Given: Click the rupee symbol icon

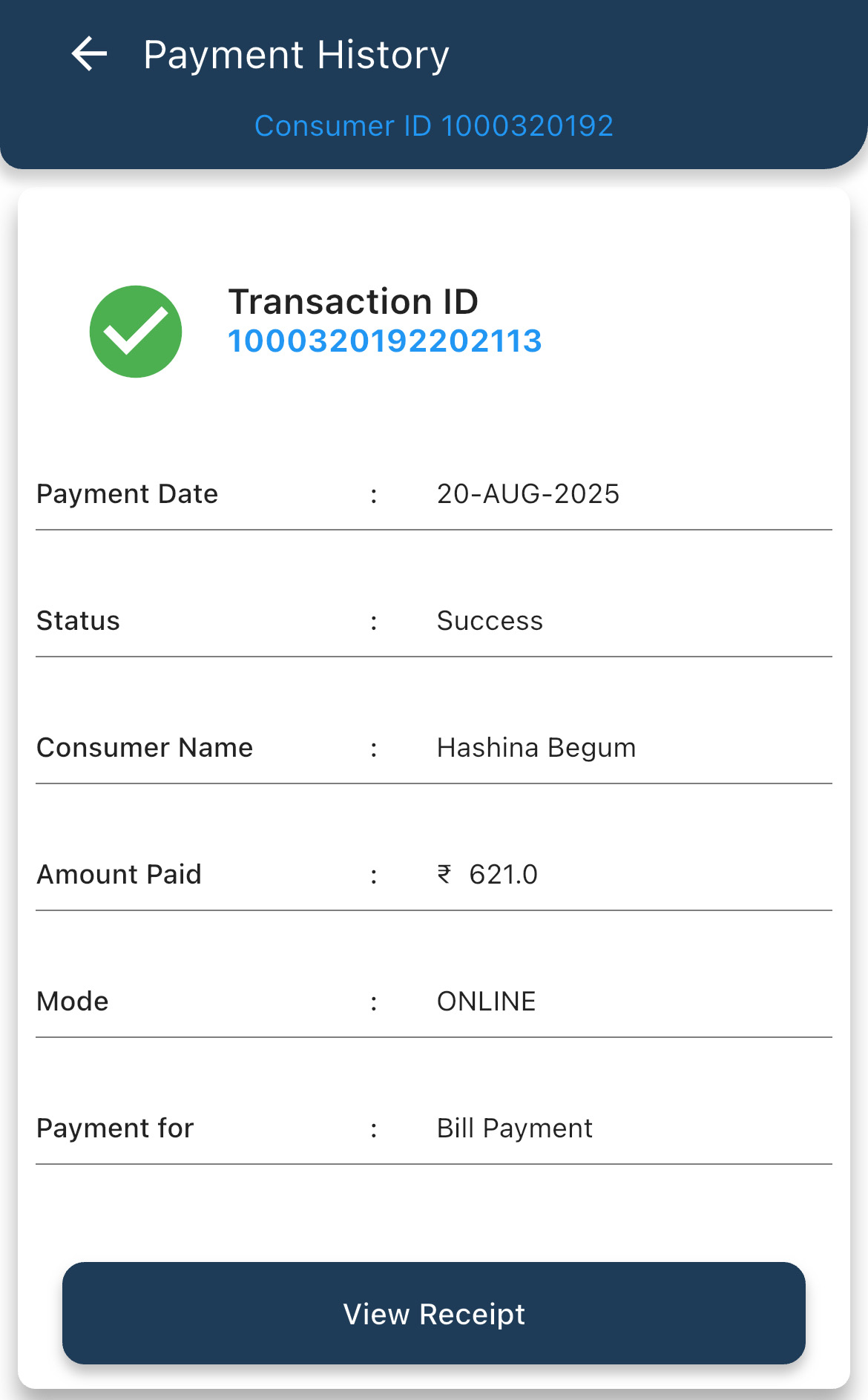Looking at the screenshot, I should [444, 874].
